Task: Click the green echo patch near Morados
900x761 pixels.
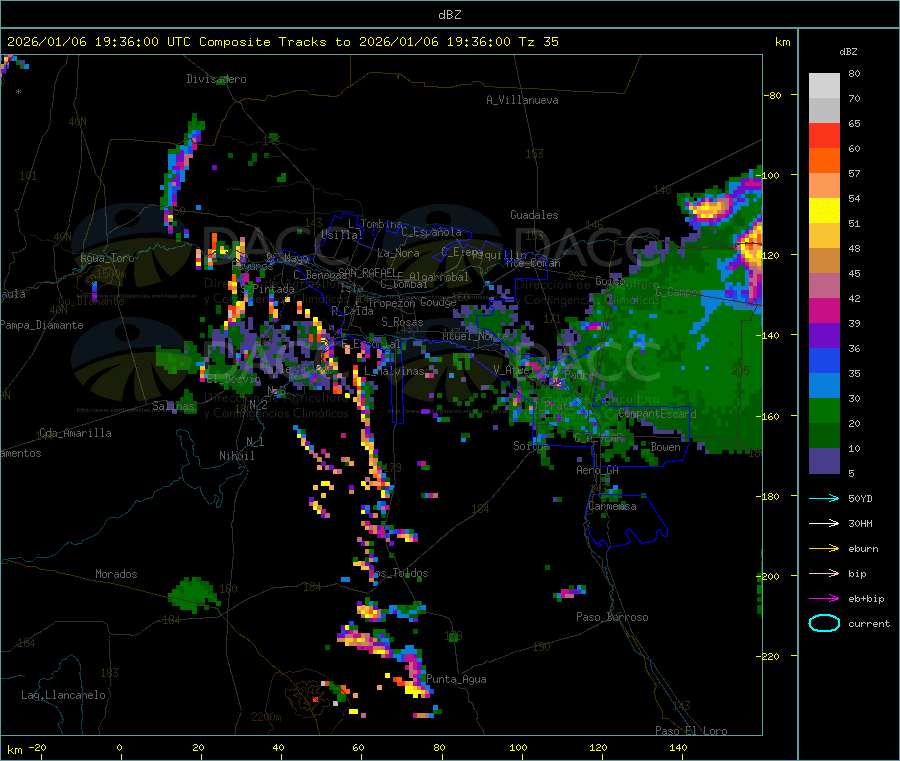Action: (193, 595)
